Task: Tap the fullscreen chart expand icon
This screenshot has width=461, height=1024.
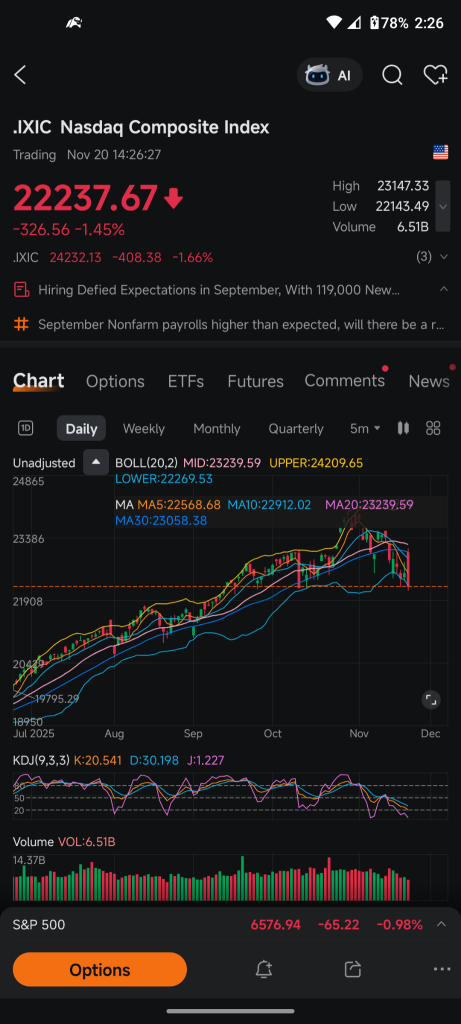Action: [x=430, y=699]
